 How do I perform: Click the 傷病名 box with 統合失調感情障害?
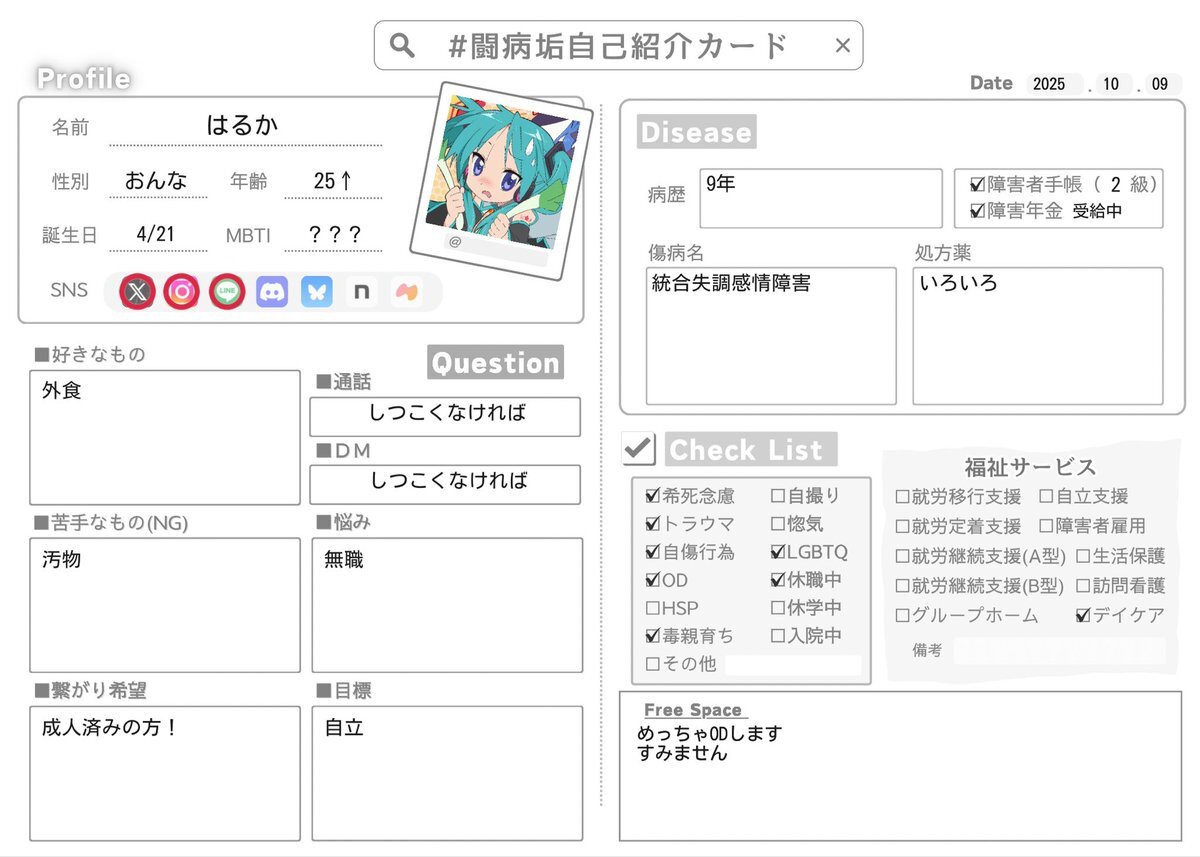pos(771,335)
